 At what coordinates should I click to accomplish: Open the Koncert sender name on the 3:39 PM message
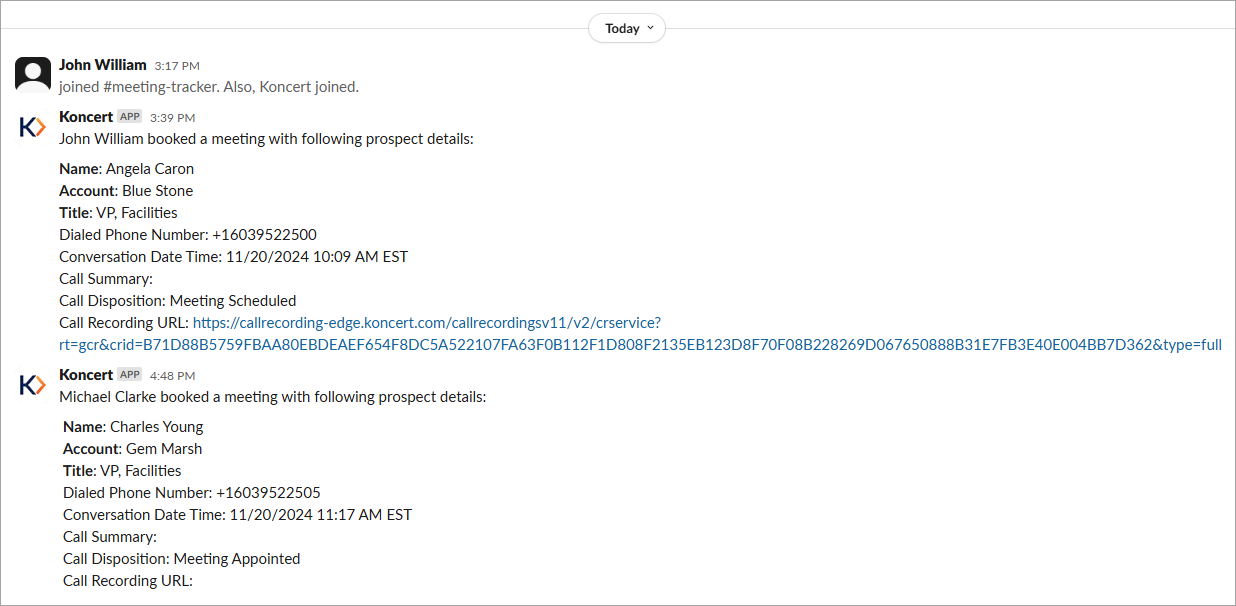pos(86,117)
